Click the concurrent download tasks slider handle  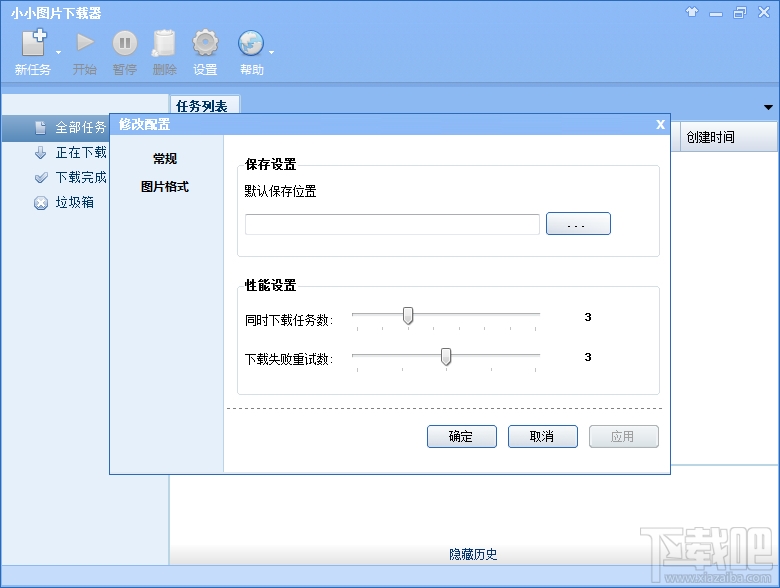coord(408,315)
